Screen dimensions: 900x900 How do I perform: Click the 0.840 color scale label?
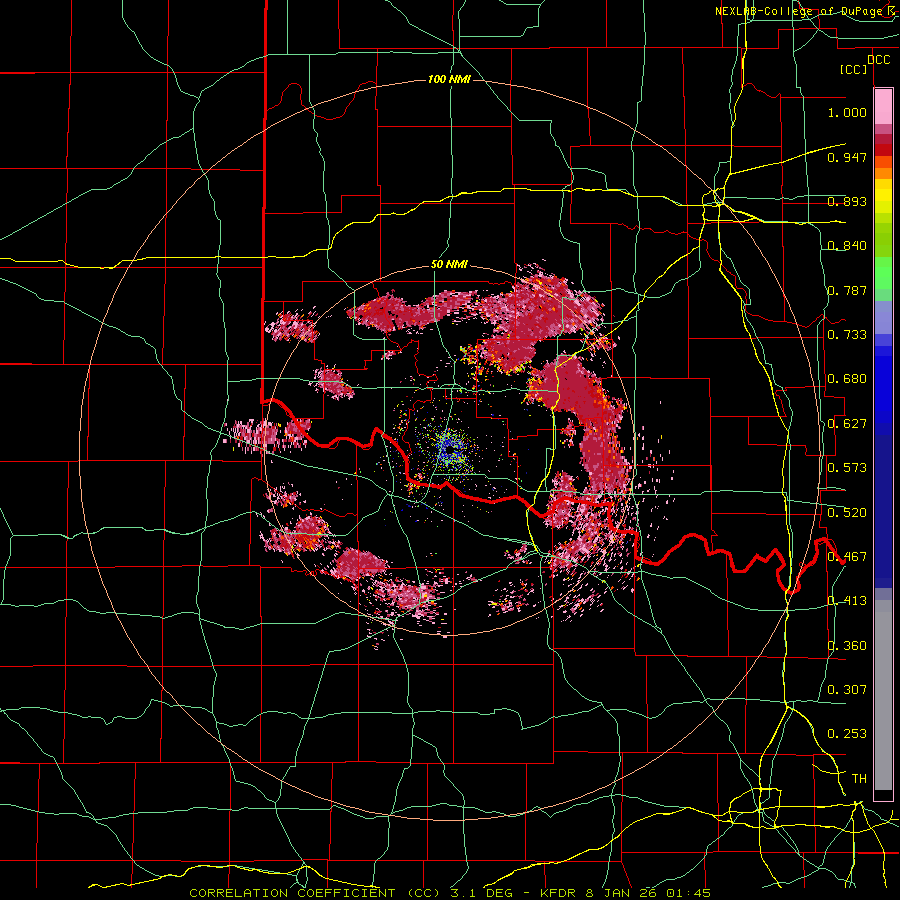point(847,246)
